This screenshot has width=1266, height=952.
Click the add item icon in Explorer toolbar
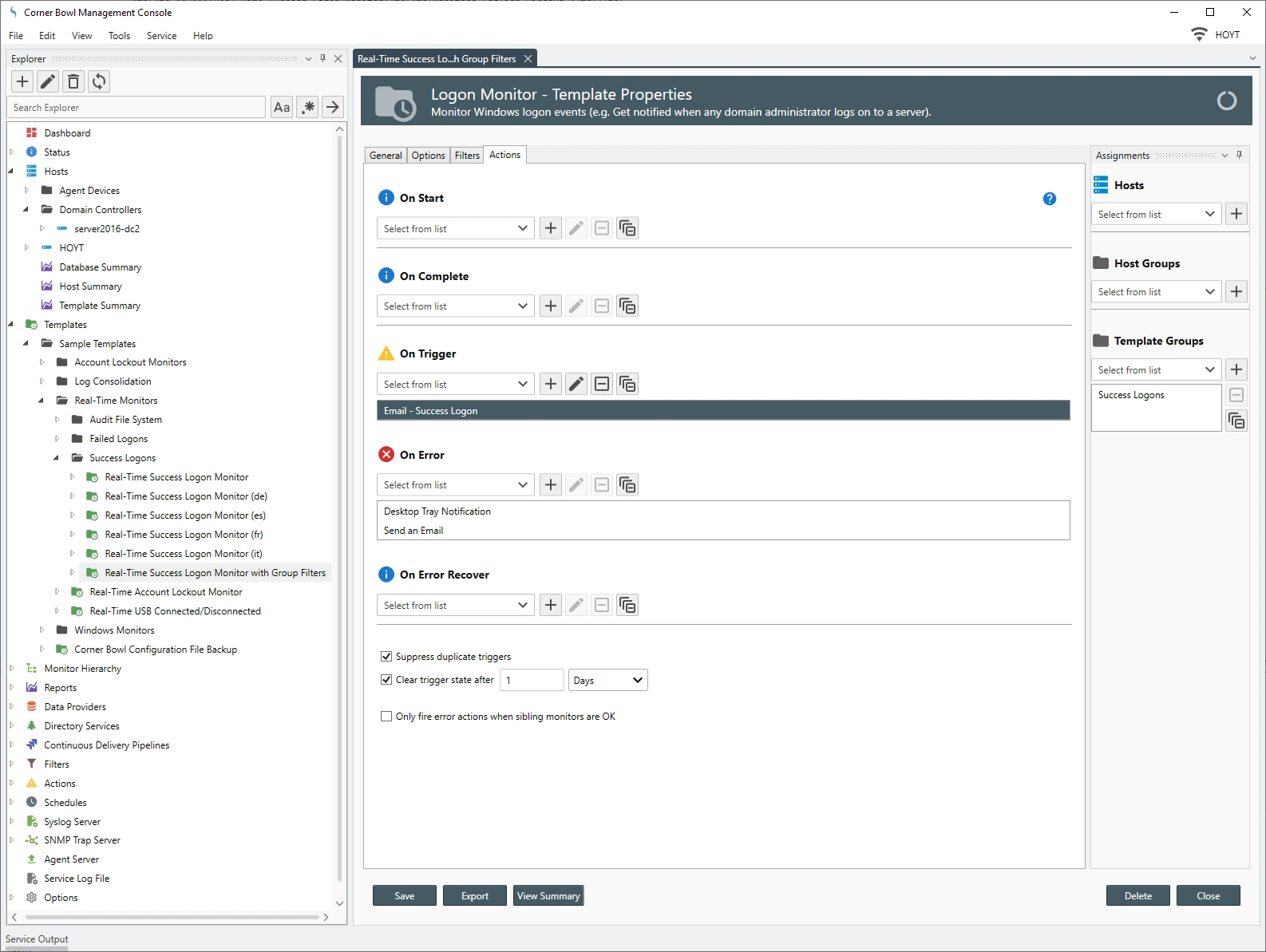pos(22,81)
